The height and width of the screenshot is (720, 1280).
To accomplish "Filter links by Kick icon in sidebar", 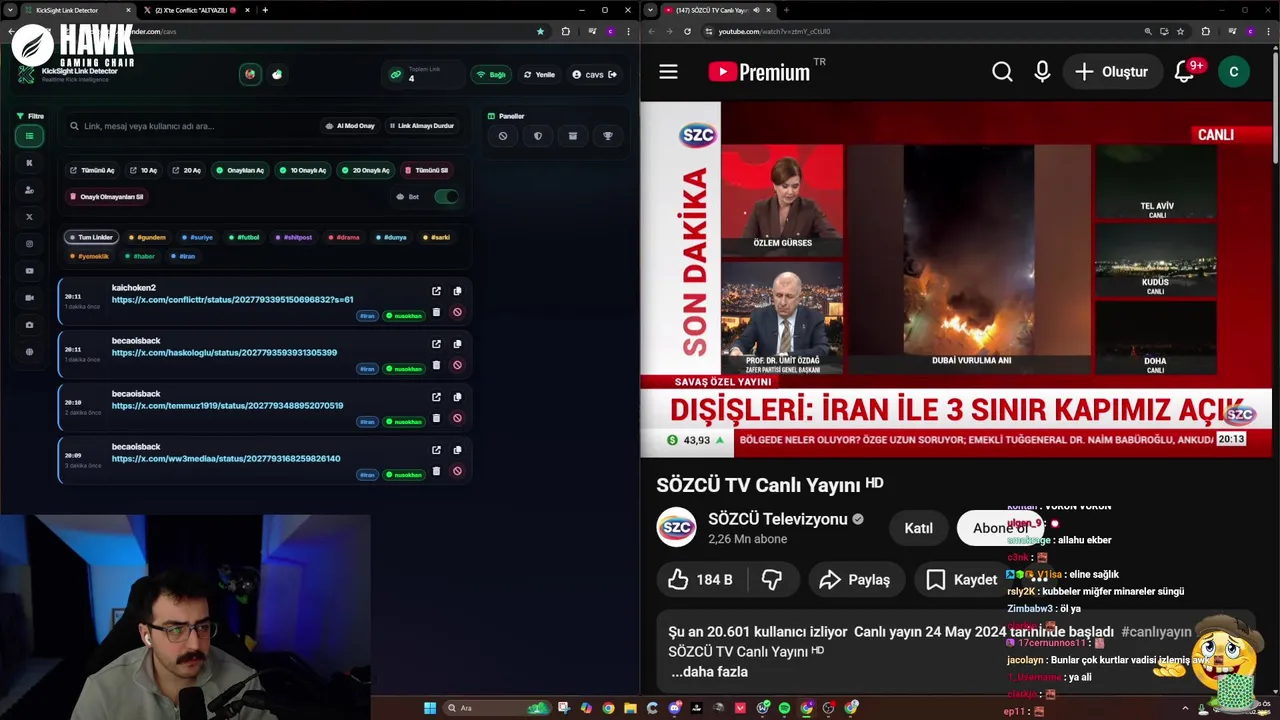I will coord(29,163).
